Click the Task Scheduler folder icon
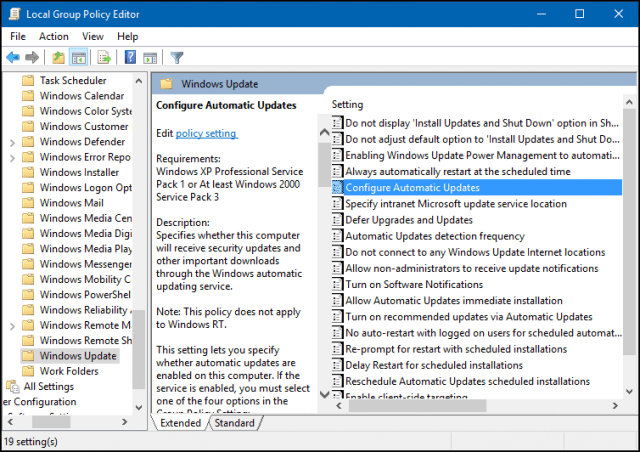The width and height of the screenshot is (640, 452). coord(28,80)
